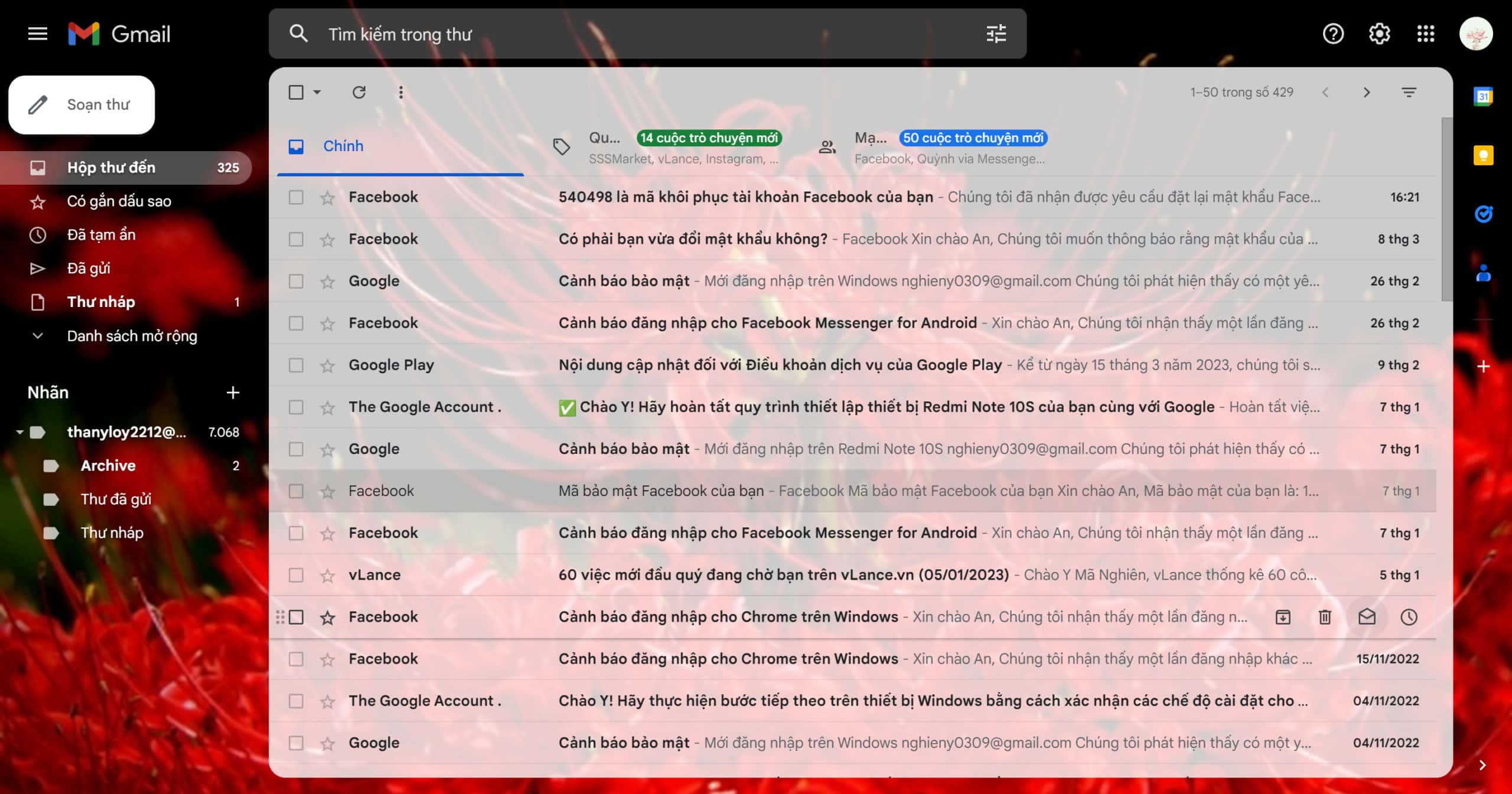Viewport: 1512px width, 794px height.
Task: Star the 540498 Facebook recovery email
Action: click(327, 198)
